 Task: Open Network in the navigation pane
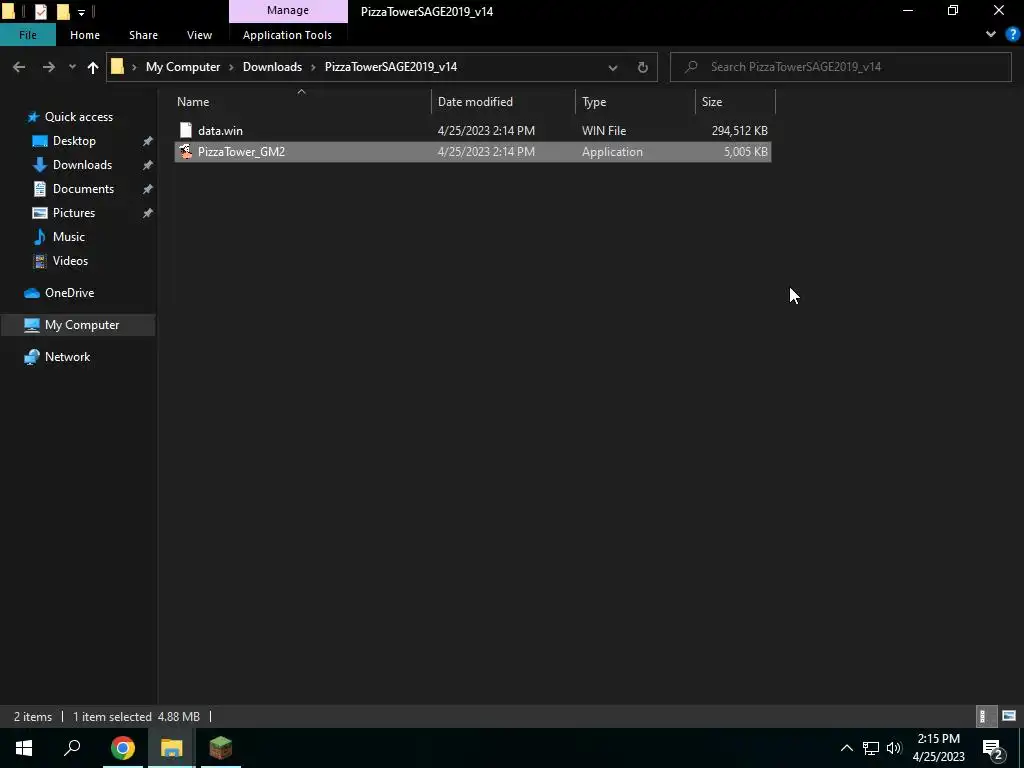tap(67, 357)
